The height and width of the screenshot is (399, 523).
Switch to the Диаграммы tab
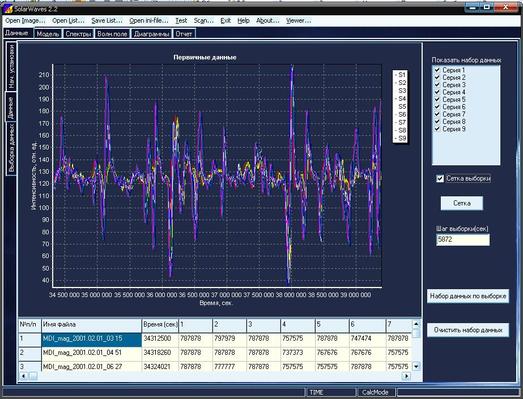(x=152, y=34)
